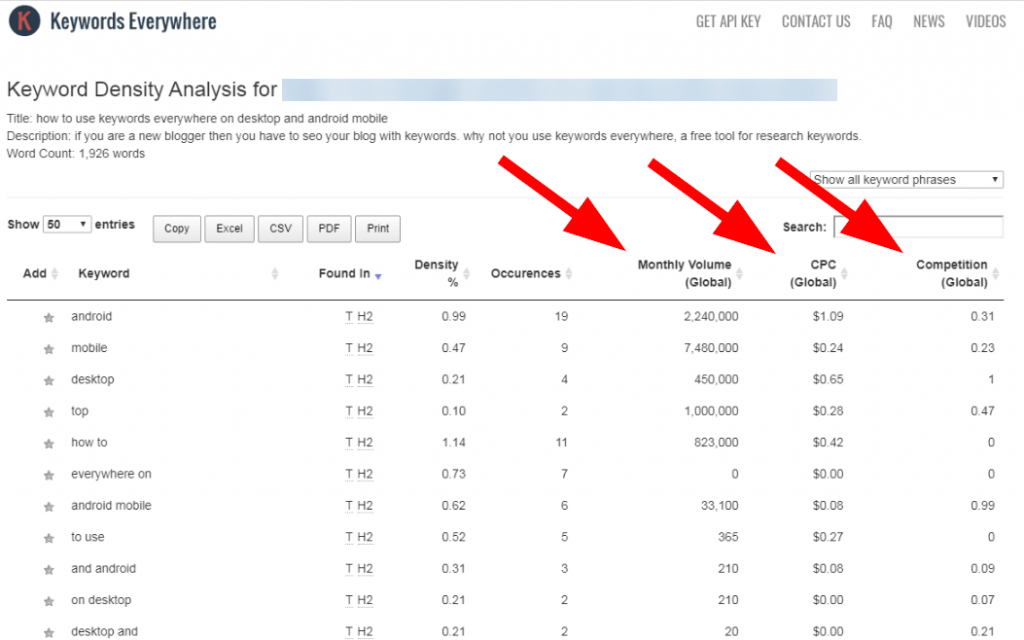Screen dimensions: 1024x640
Task: Click H2 tag in 'how to' row
Action: 365,443
